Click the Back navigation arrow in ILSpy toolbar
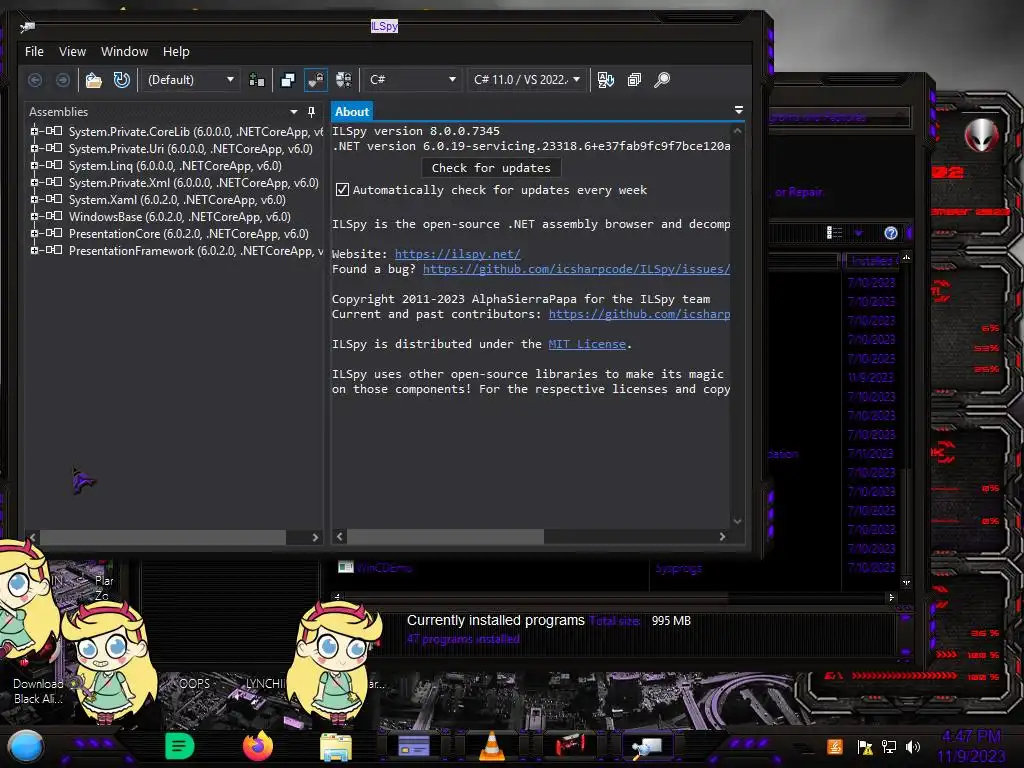The width and height of the screenshot is (1024, 768). [x=35, y=80]
